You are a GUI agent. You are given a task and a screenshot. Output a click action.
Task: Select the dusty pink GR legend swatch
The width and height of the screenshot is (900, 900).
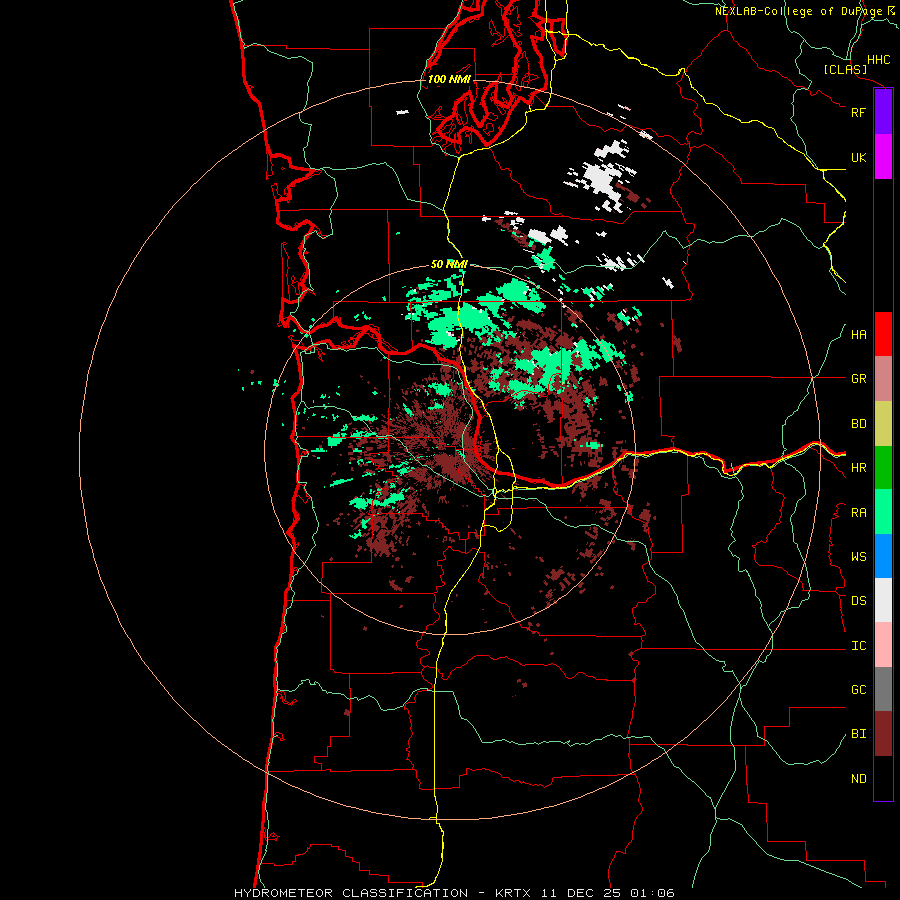tap(883, 379)
